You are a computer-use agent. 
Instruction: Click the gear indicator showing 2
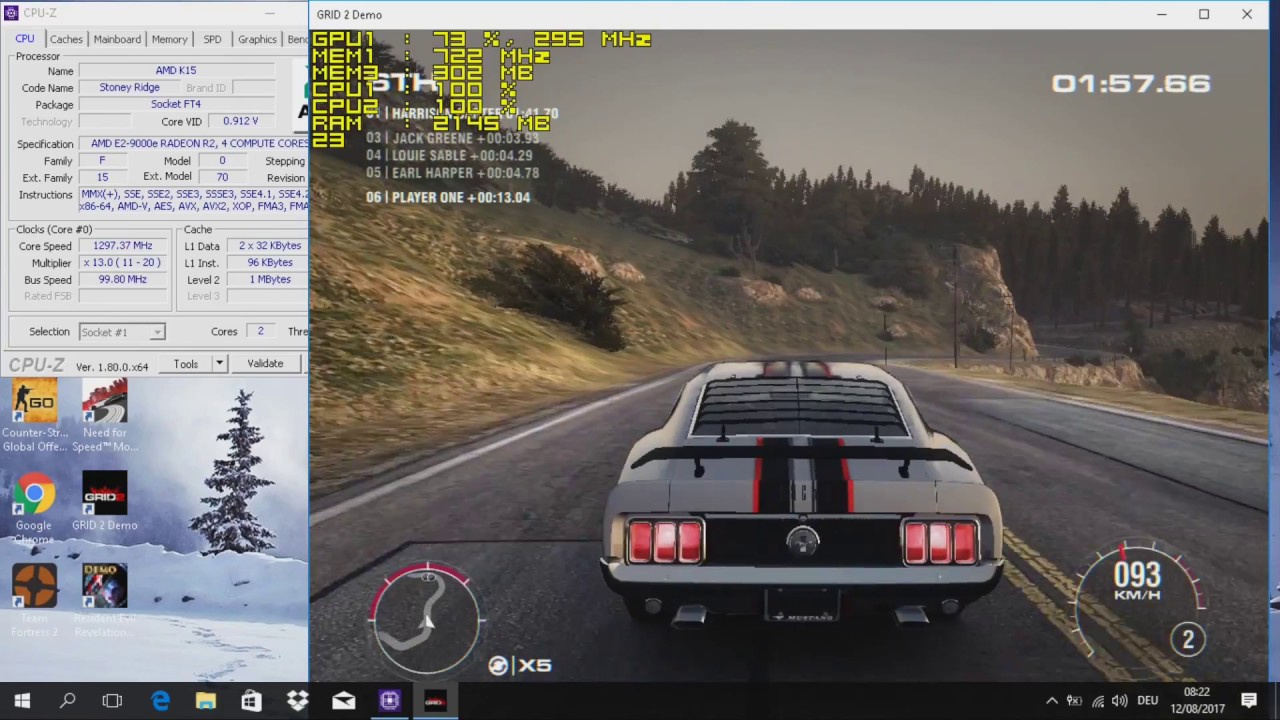click(1188, 639)
